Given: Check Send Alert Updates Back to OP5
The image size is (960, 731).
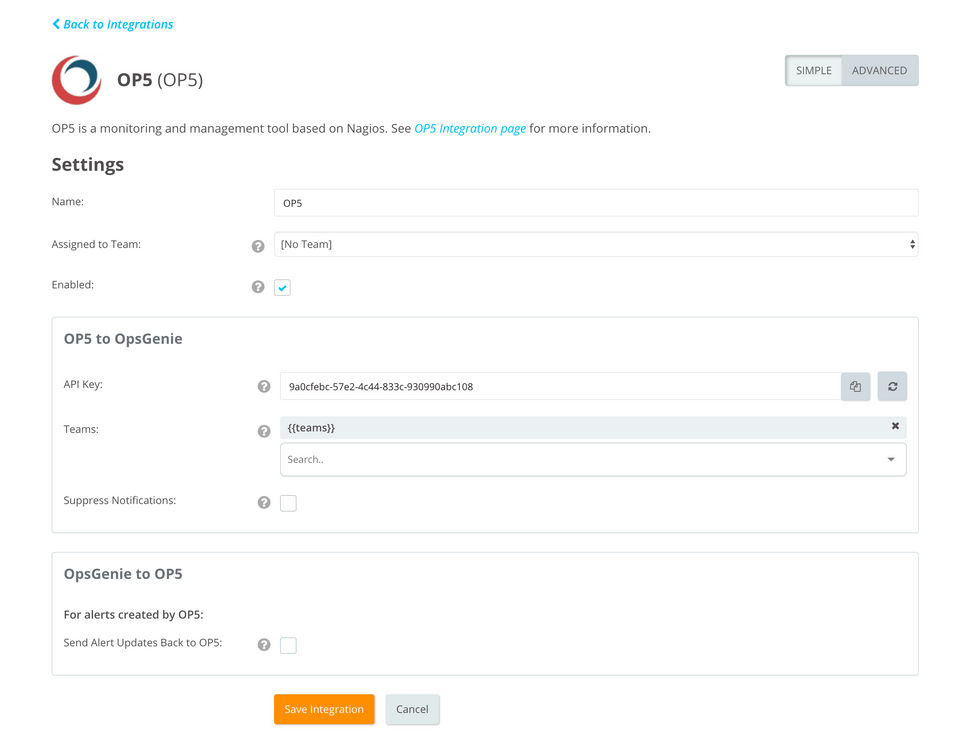Looking at the screenshot, I should point(288,645).
